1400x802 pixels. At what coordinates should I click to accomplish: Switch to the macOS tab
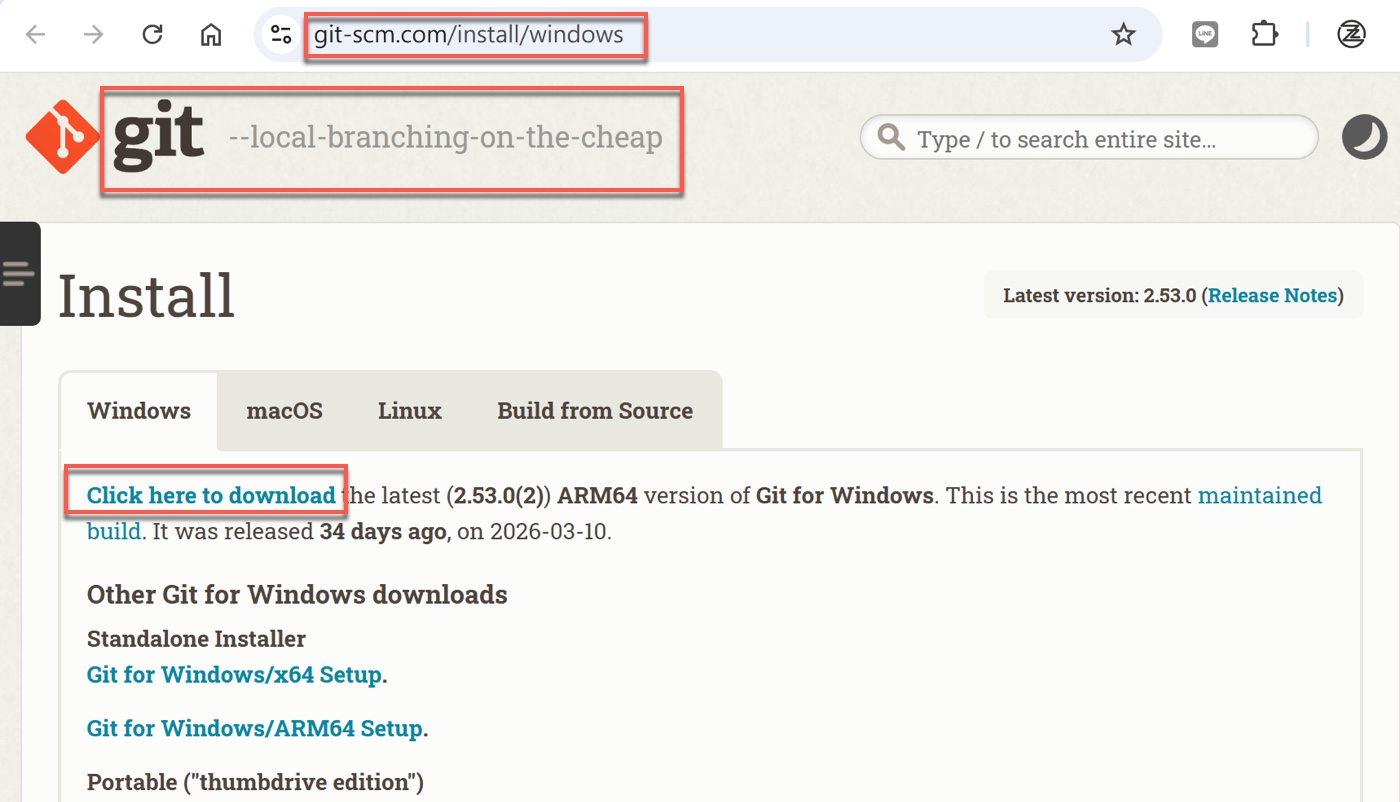coord(284,411)
